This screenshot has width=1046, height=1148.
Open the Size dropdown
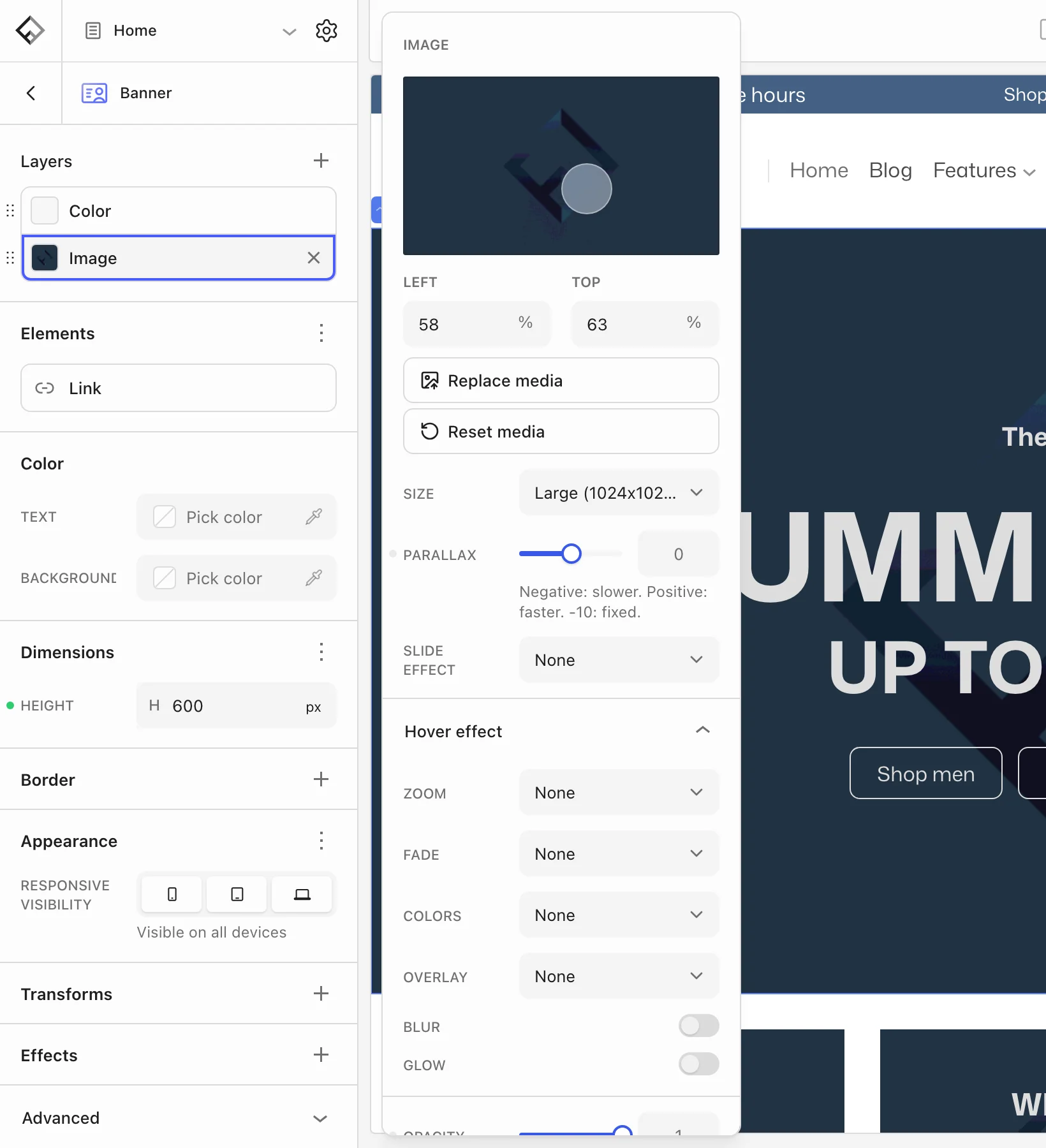click(x=619, y=492)
